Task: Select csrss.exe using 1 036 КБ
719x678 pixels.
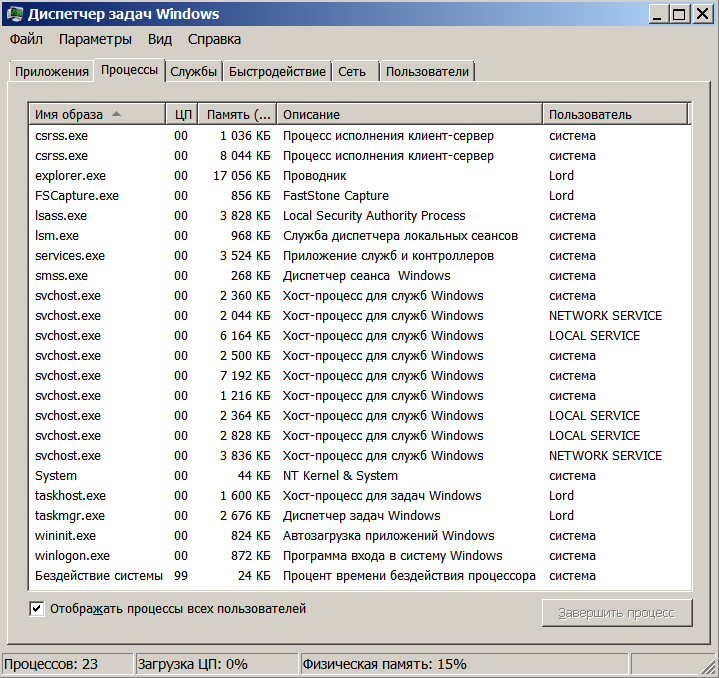Action: pyautogui.click(x=360, y=136)
